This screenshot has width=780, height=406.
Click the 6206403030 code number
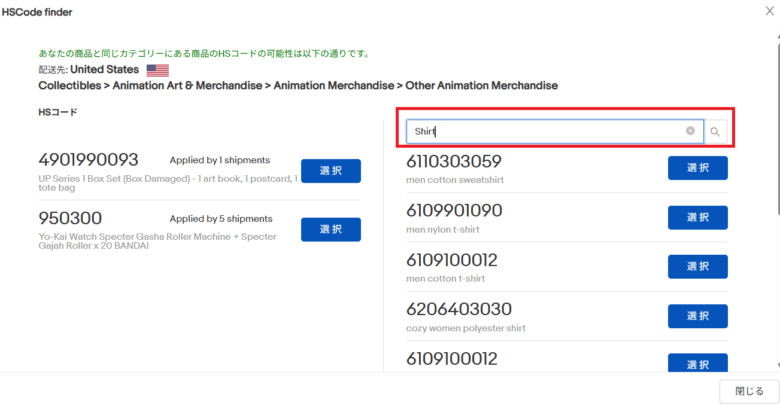click(459, 309)
